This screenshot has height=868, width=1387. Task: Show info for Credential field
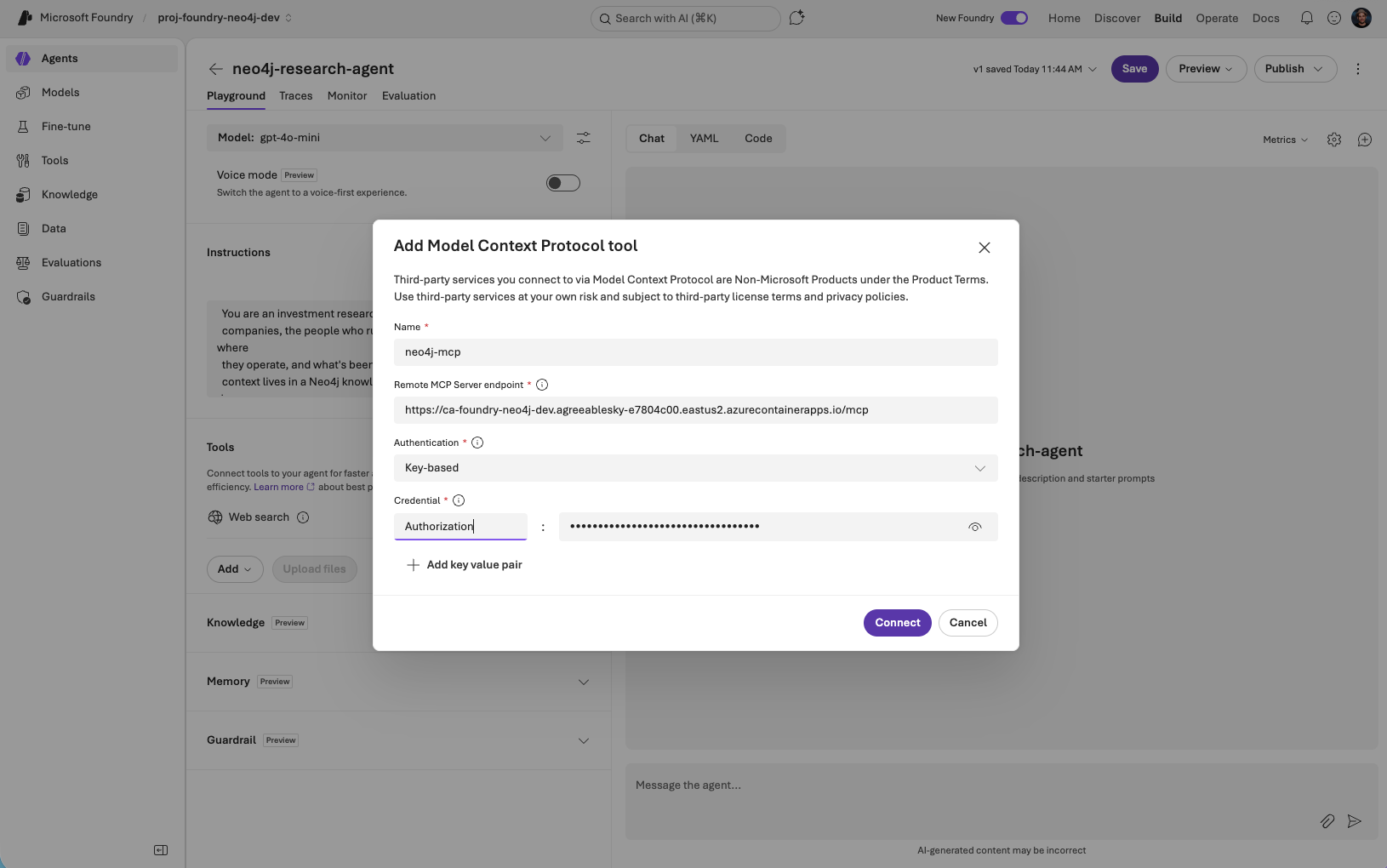click(x=459, y=500)
